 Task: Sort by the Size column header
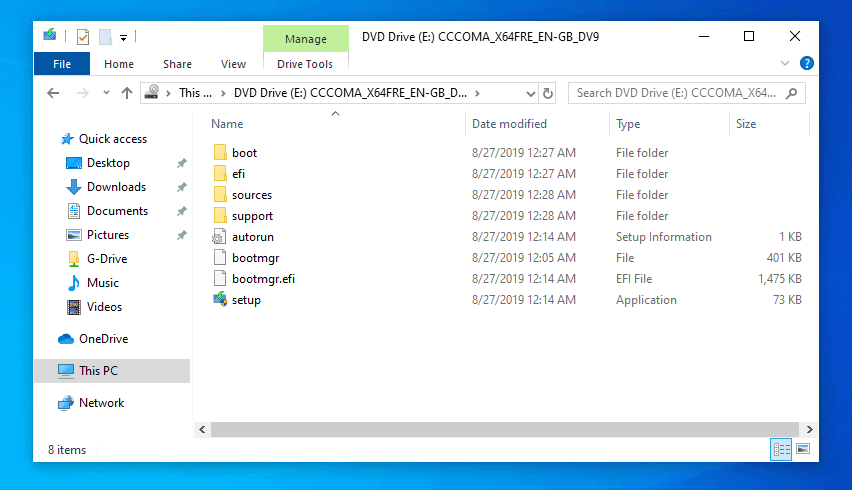746,124
